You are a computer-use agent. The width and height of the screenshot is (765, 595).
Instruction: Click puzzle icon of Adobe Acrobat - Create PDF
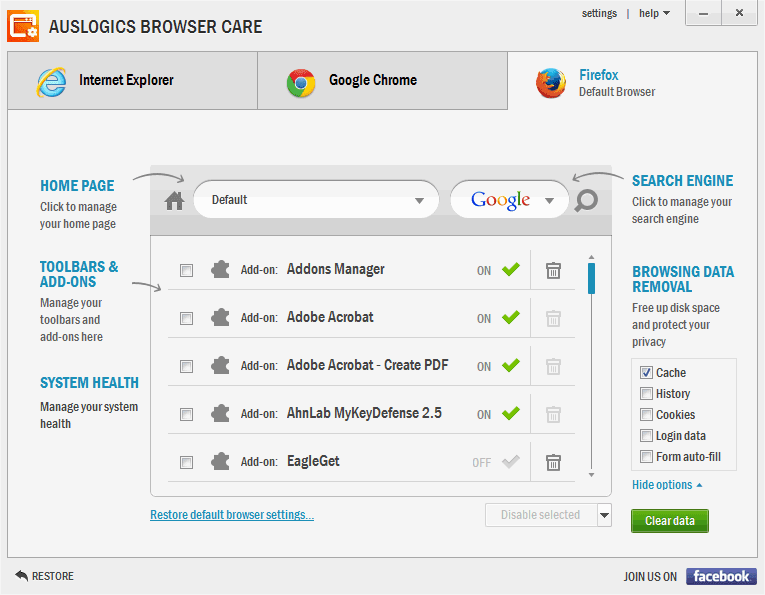click(220, 366)
